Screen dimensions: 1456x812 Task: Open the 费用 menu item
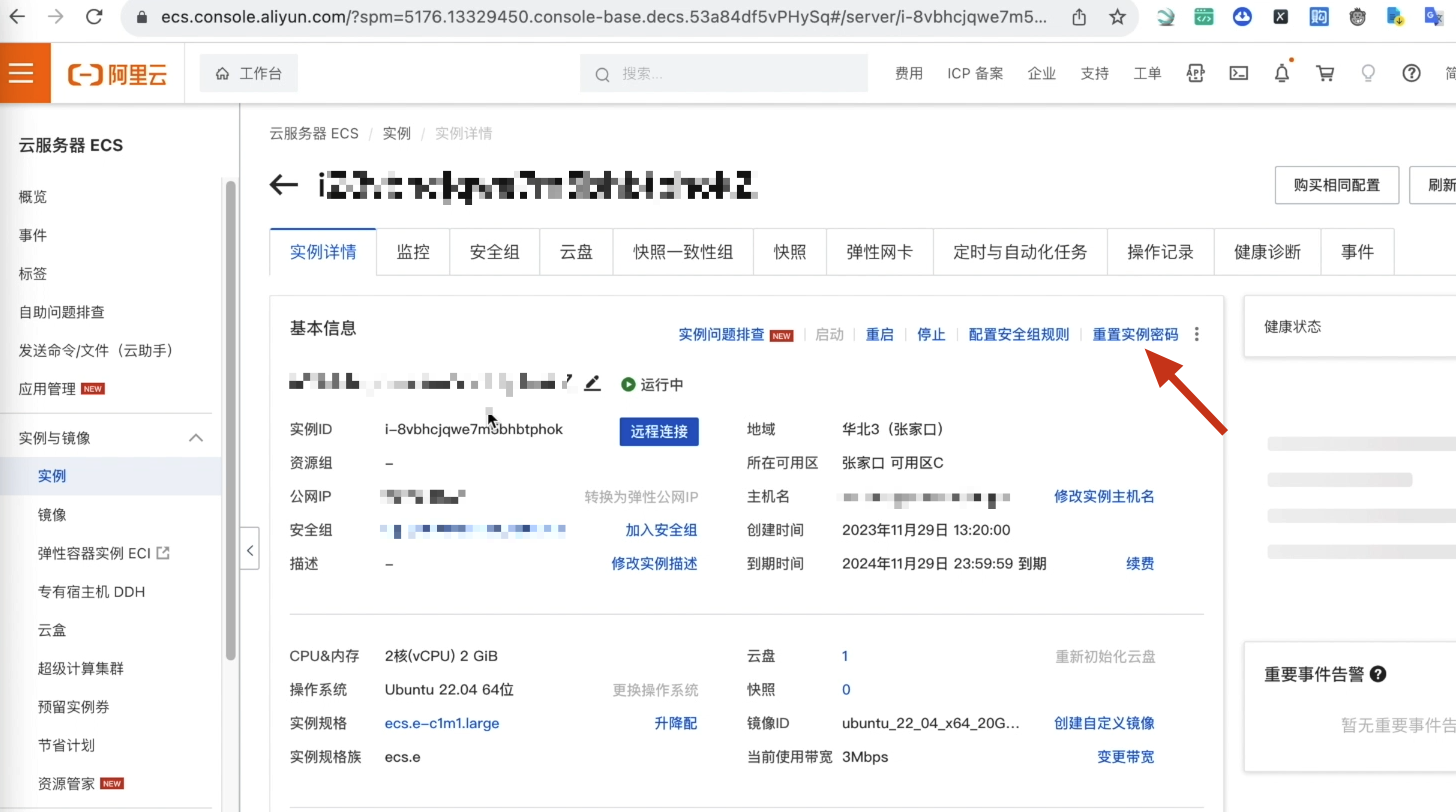coord(910,72)
